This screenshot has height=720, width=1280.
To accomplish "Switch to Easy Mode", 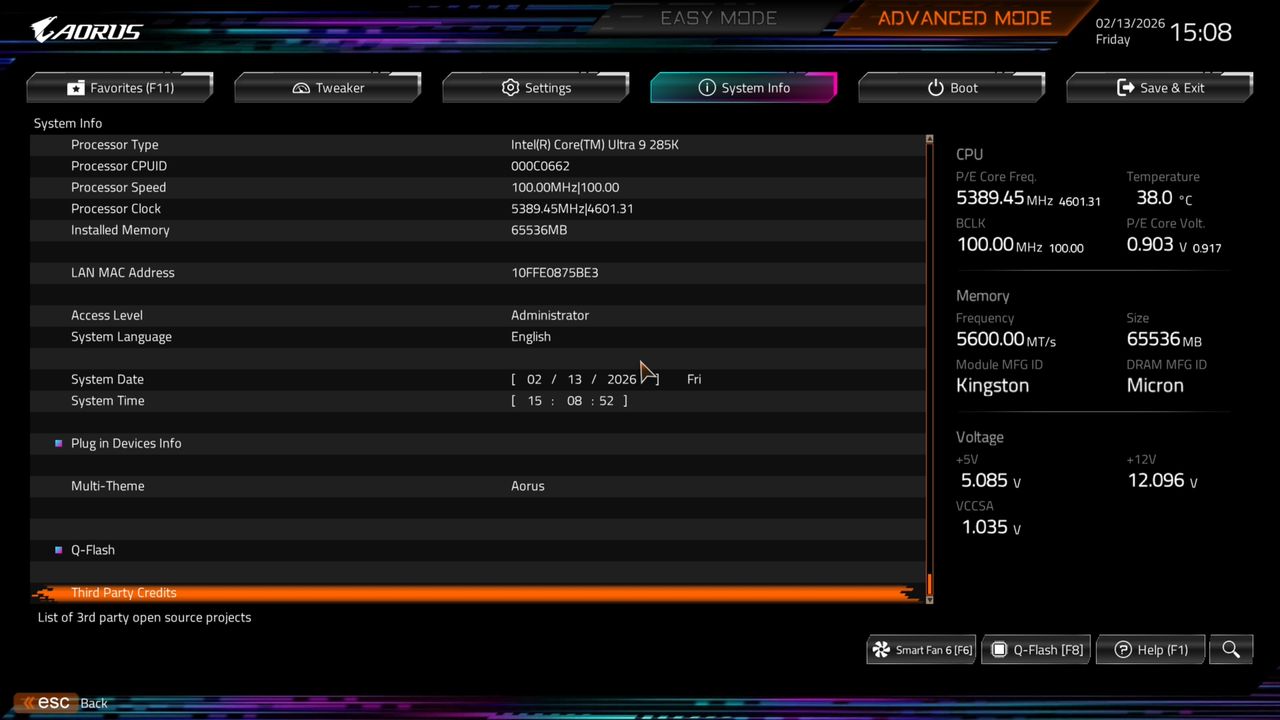I will [718, 17].
